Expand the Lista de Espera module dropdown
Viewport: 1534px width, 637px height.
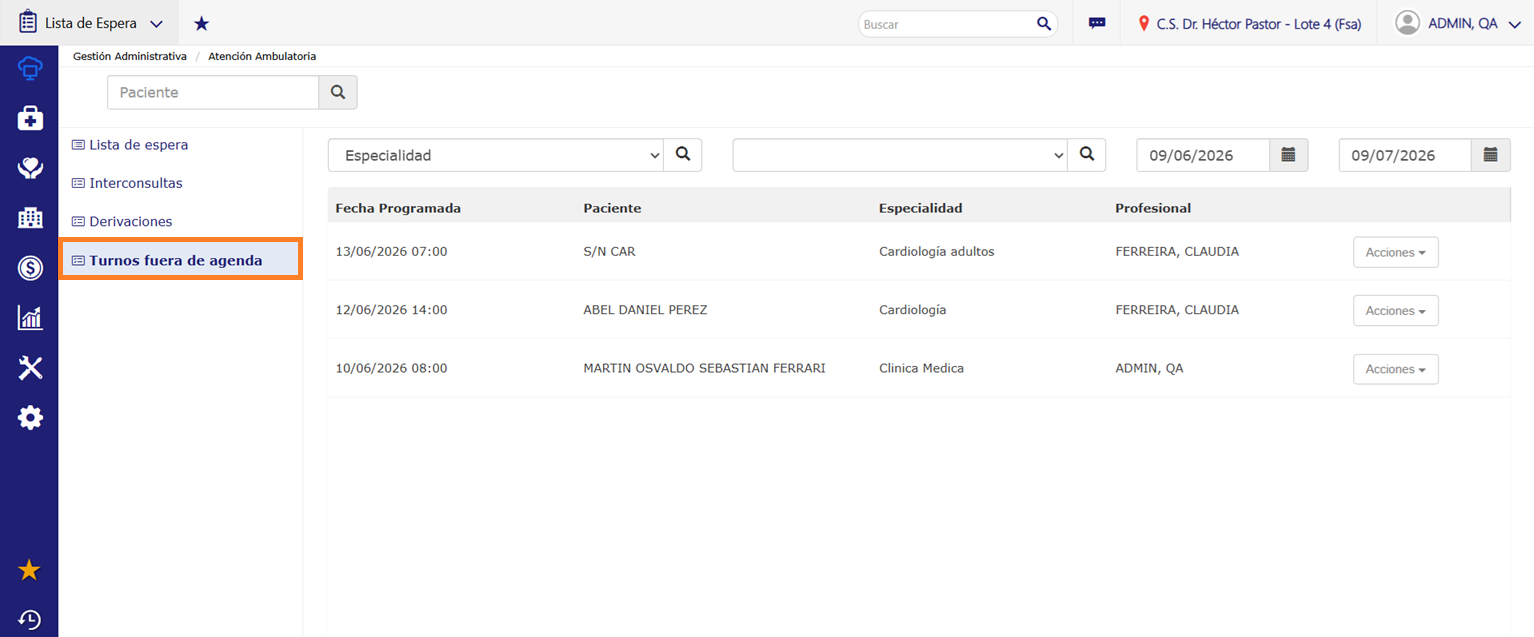pyautogui.click(x=156, y=24)
